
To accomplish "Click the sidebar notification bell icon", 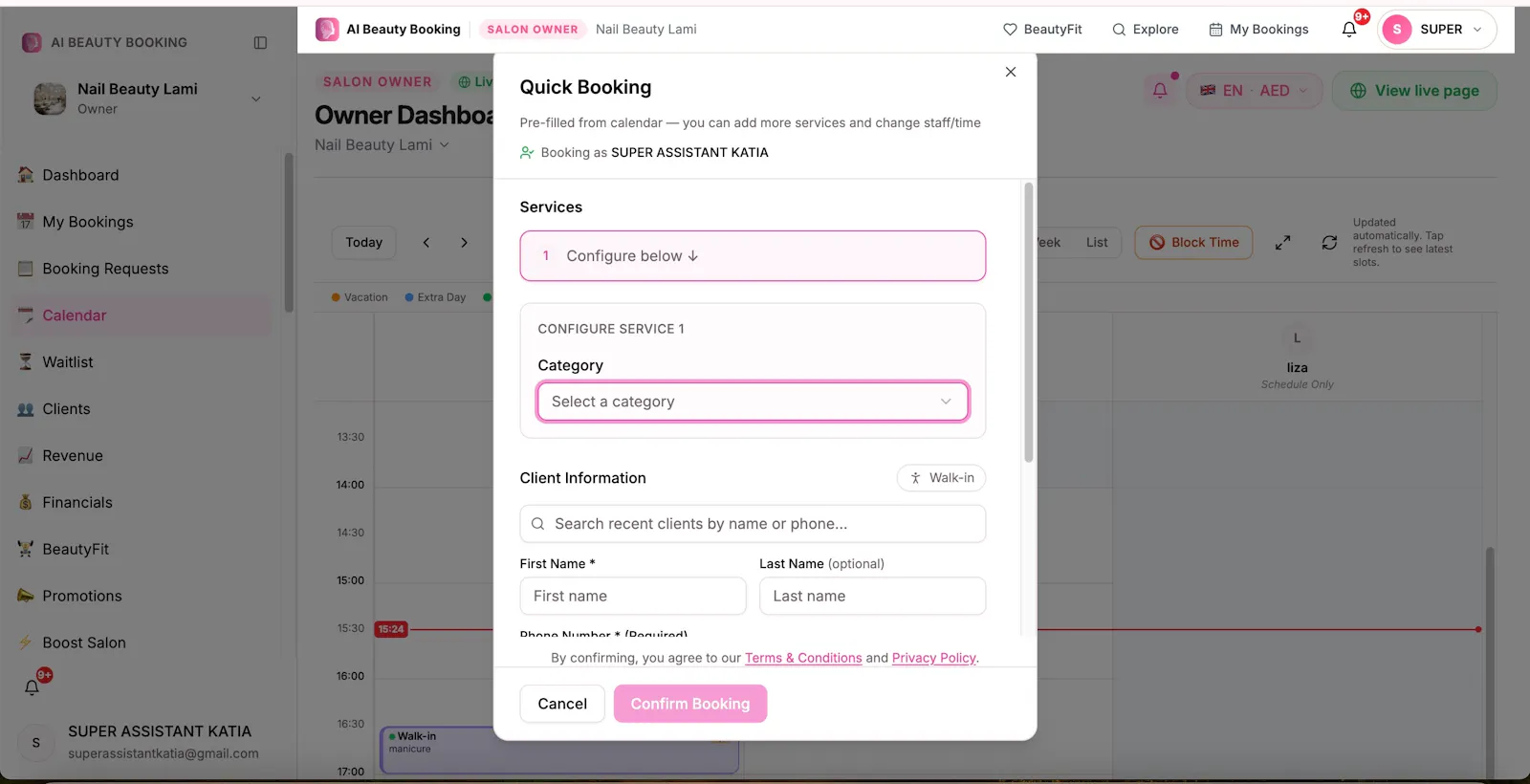I will click(x=33, y=686).
